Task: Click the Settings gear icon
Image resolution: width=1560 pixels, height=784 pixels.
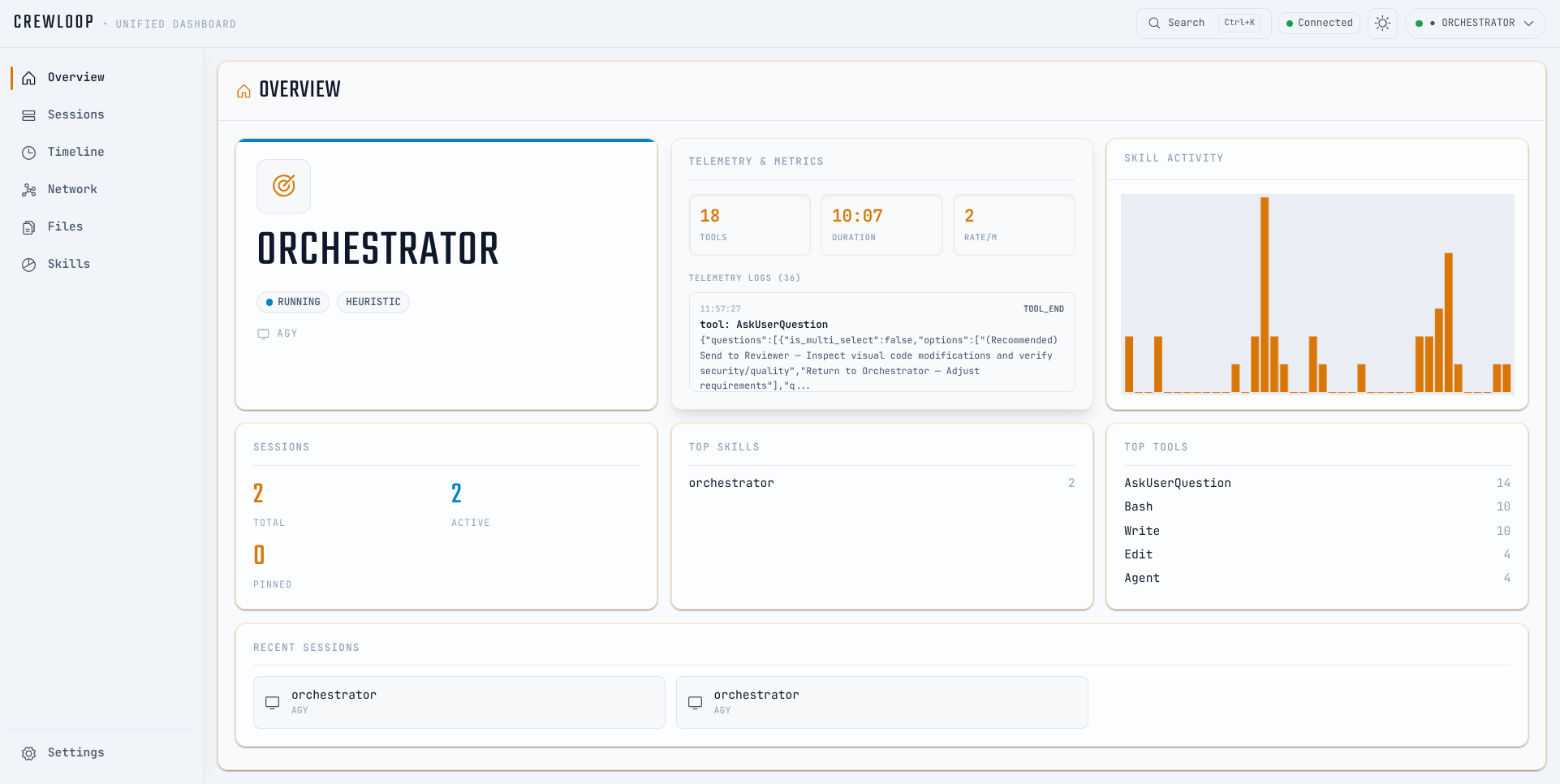Action: tap(29, 753)
